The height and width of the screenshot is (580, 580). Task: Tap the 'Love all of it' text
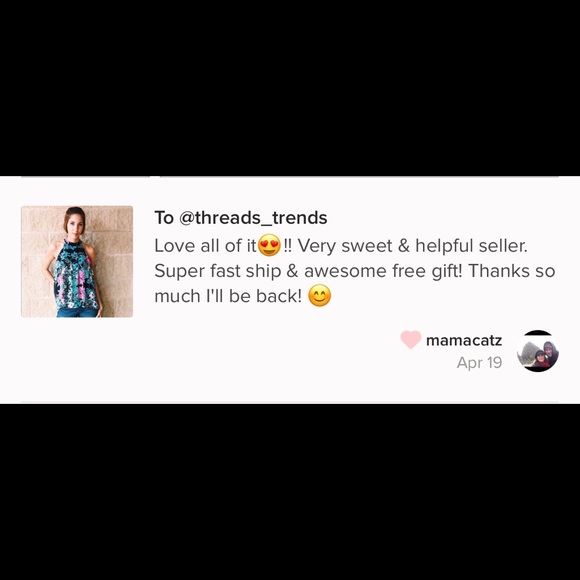tap(205, 246)
